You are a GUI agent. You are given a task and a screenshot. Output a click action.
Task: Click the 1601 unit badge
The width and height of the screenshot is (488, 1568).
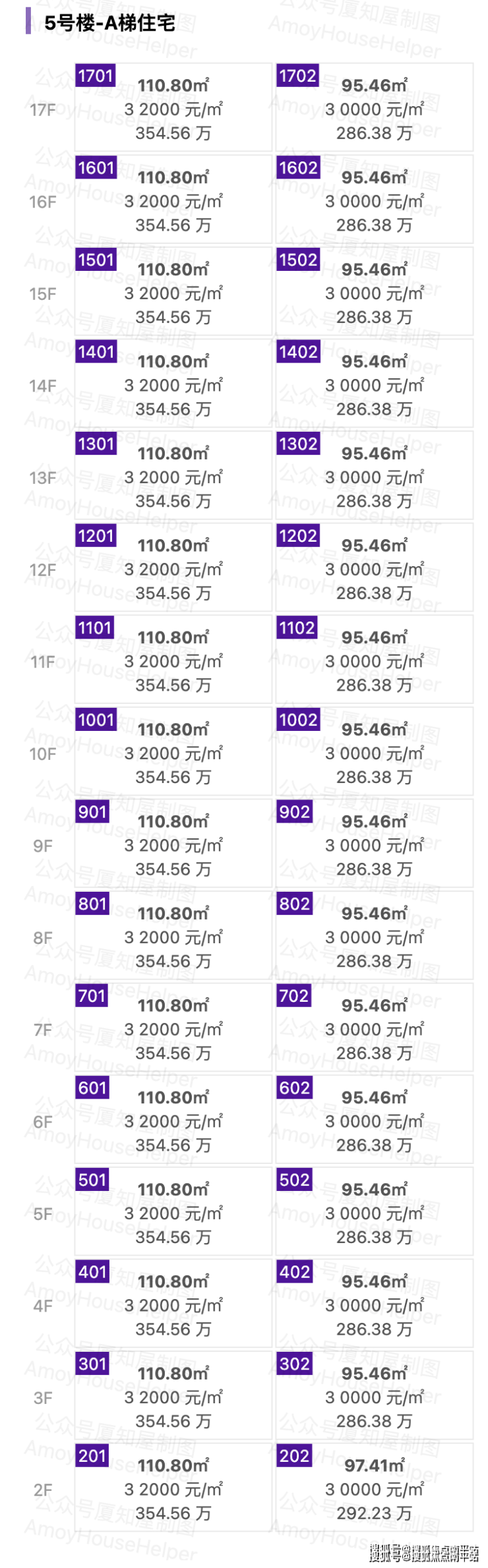point(96,168)
